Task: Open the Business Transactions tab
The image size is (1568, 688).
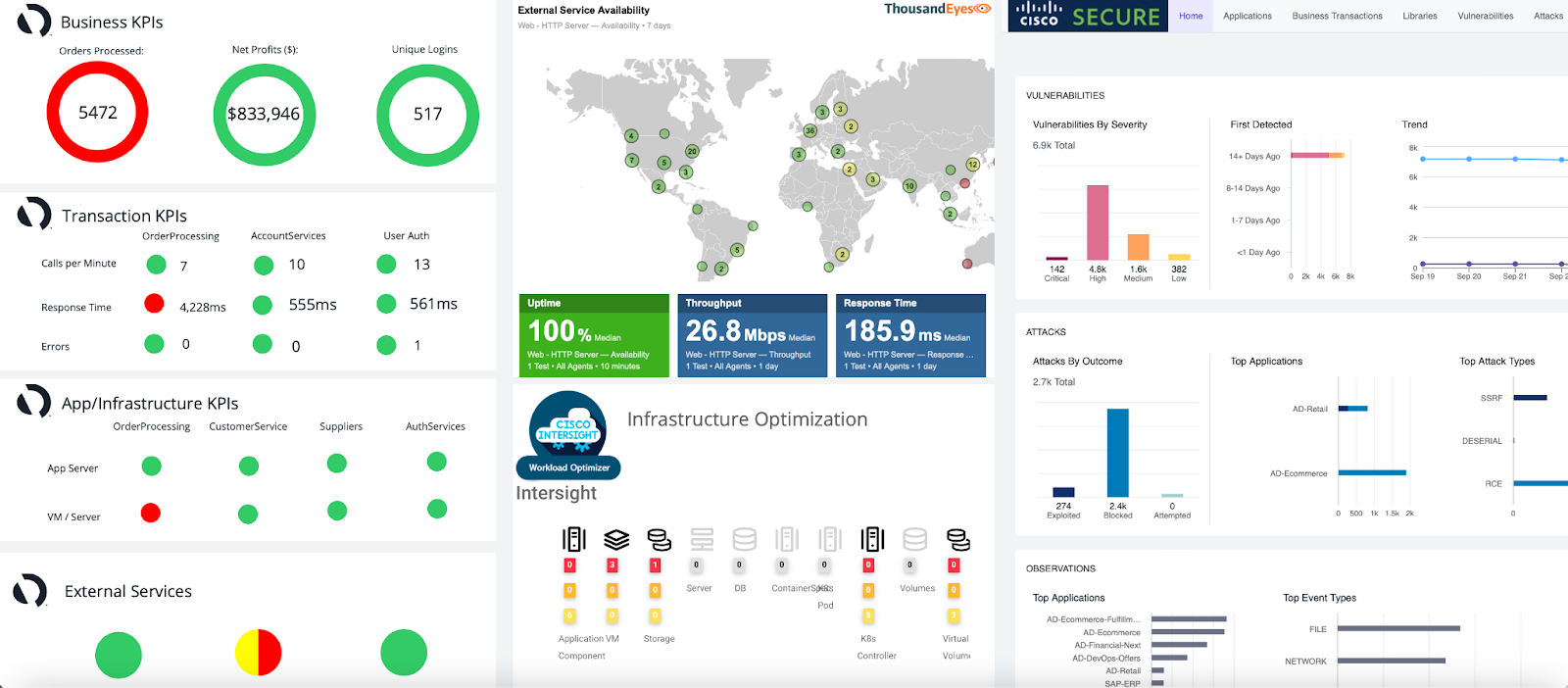Action: pos(1337,16)
